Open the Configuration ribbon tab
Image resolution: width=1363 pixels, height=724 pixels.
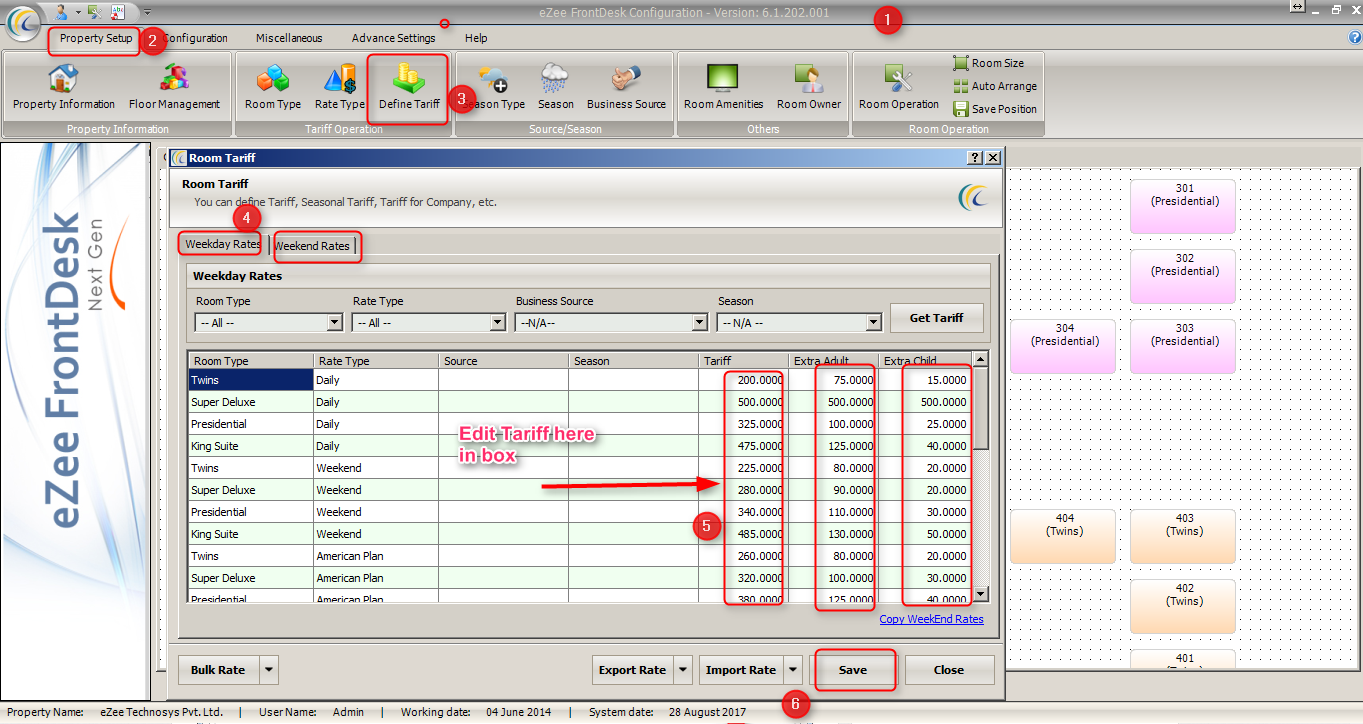coord(195,38)
